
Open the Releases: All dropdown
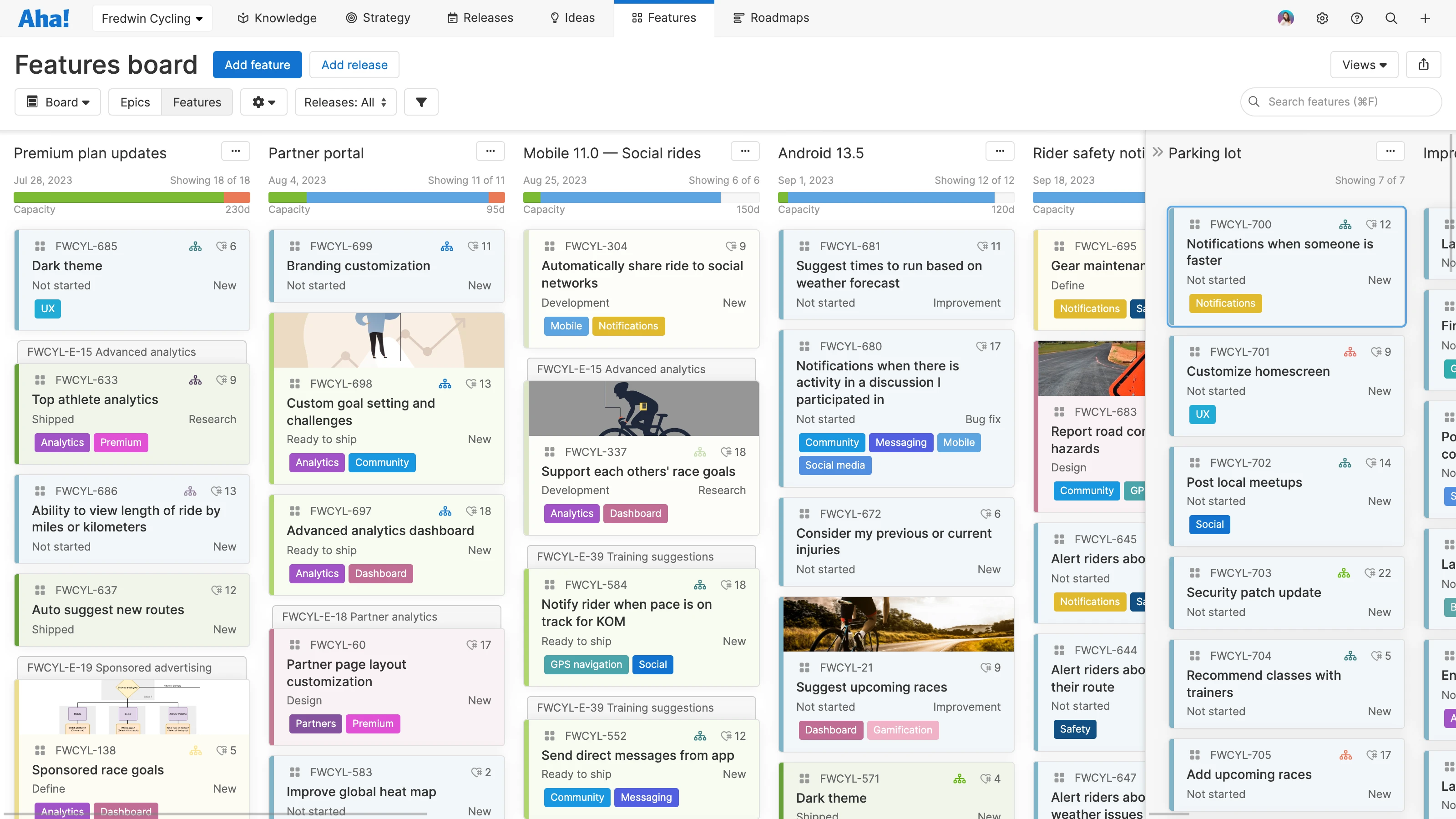tap(345, 102)
